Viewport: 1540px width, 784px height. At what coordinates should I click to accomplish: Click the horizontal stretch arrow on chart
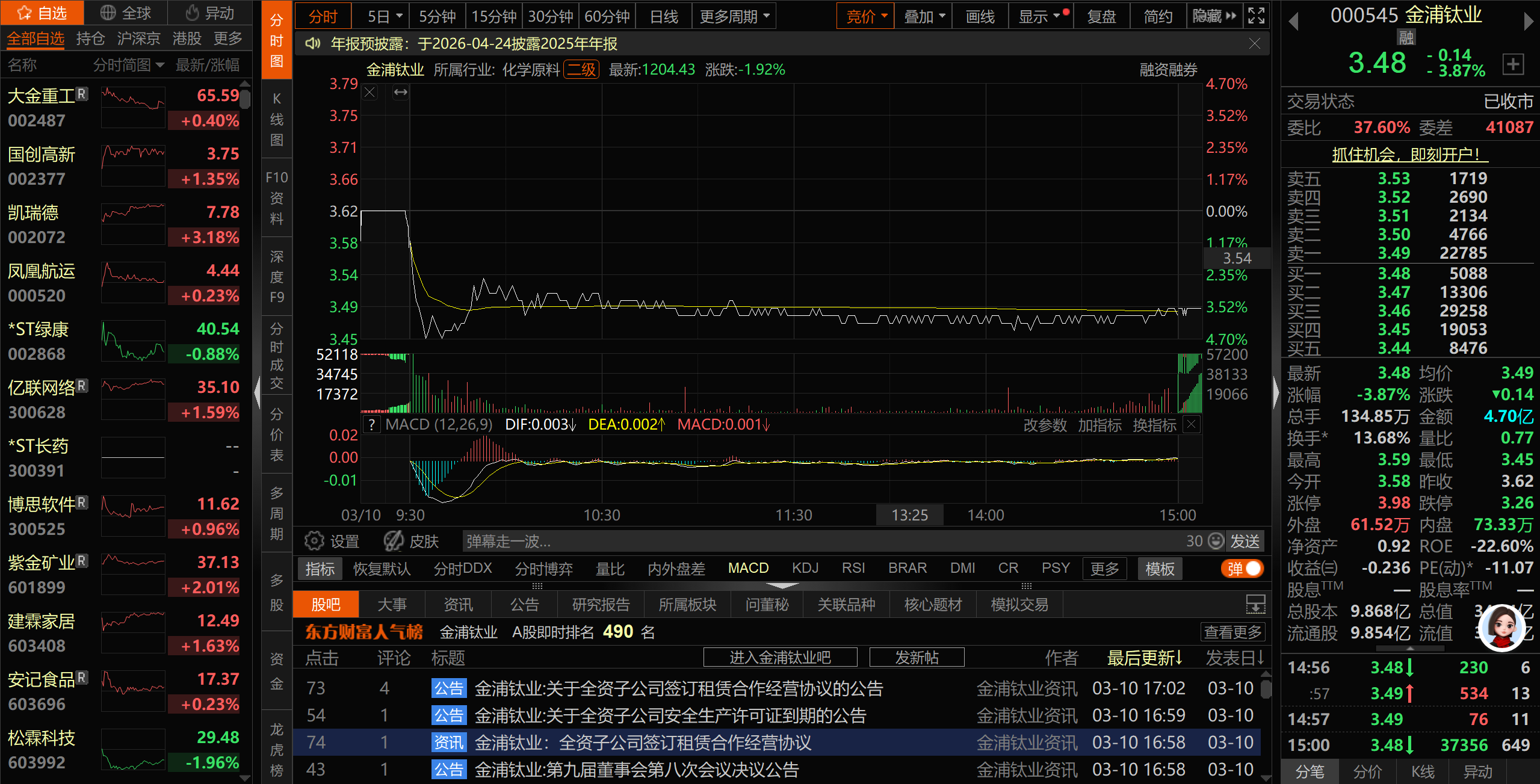401,93
